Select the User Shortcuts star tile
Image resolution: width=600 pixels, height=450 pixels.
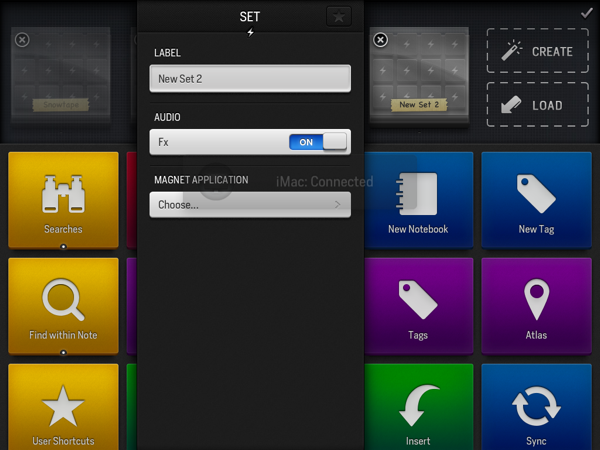tap(63, 410)
